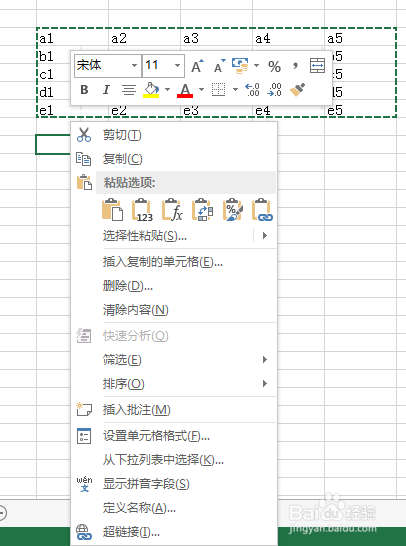The width and height of the screenshot is (406, 546).
Task: Paste values only using the 123 icon
Action: pos(142,210)
